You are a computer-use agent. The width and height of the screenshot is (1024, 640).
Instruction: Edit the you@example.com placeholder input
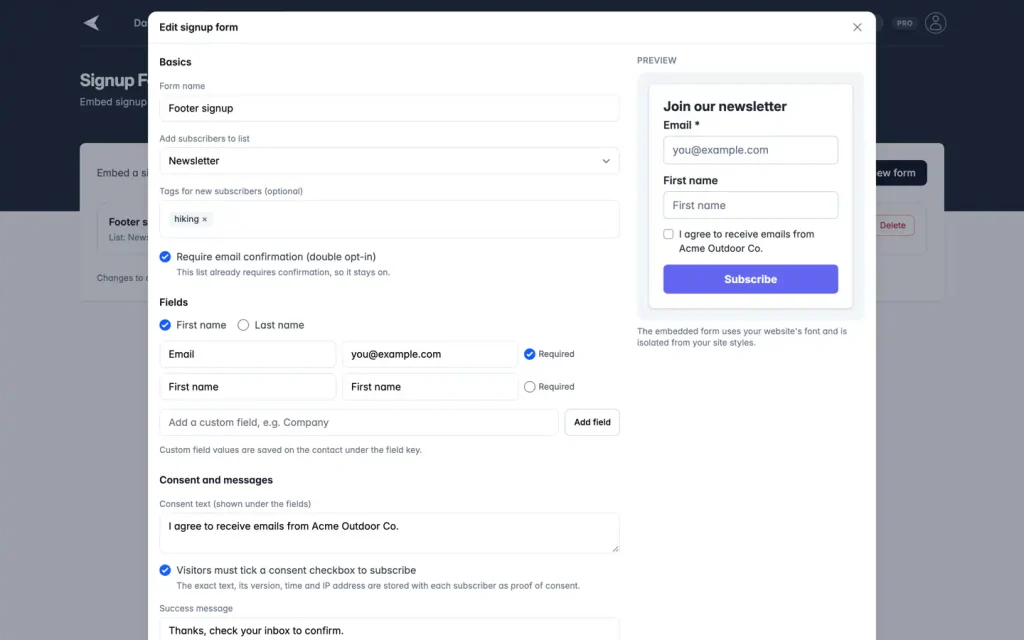430,354
